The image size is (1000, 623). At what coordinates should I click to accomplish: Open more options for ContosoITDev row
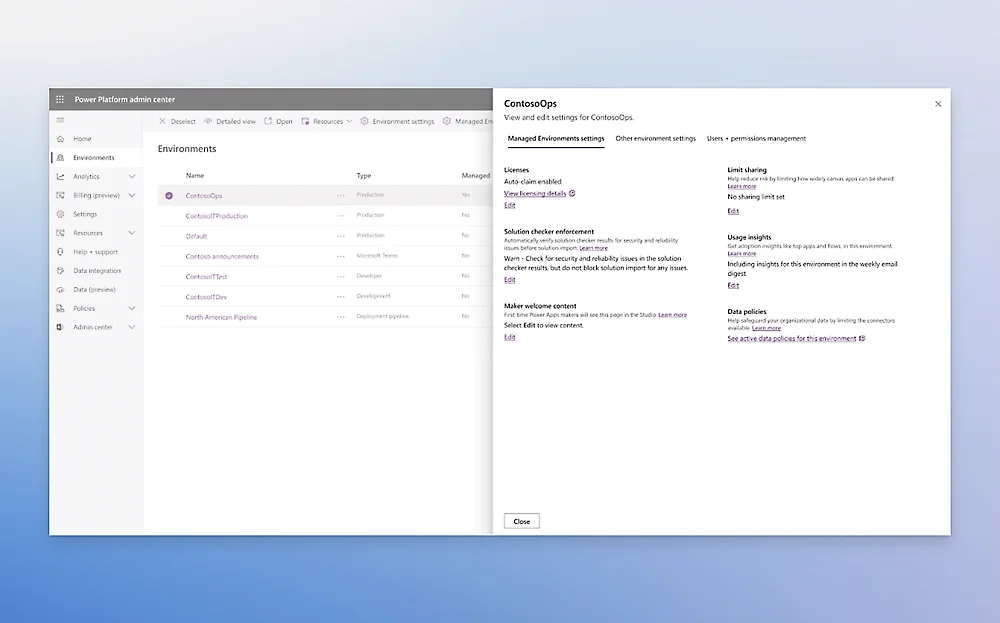tap(341, 297)
